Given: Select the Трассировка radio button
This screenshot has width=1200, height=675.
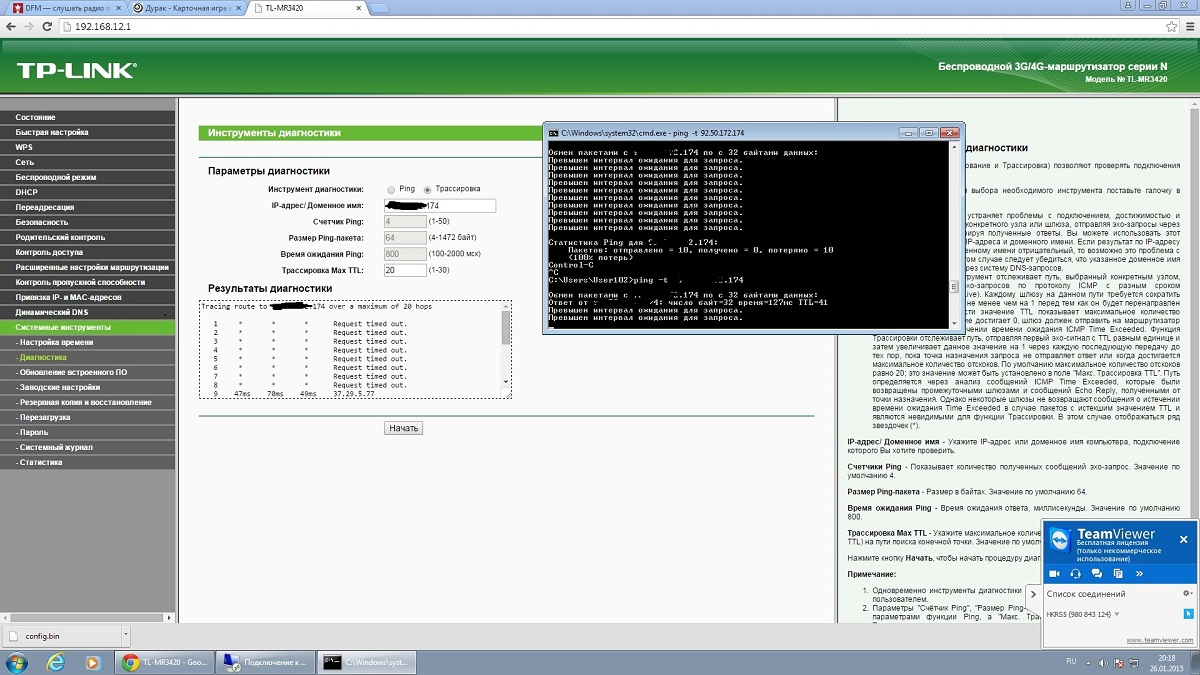Looking at the screenshot, I should [428, 189].
